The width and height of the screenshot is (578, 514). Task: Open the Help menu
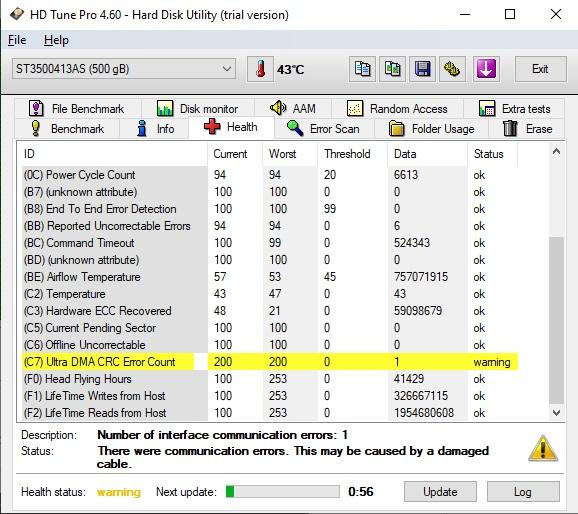pyautogui.click(x=56, y=40)
